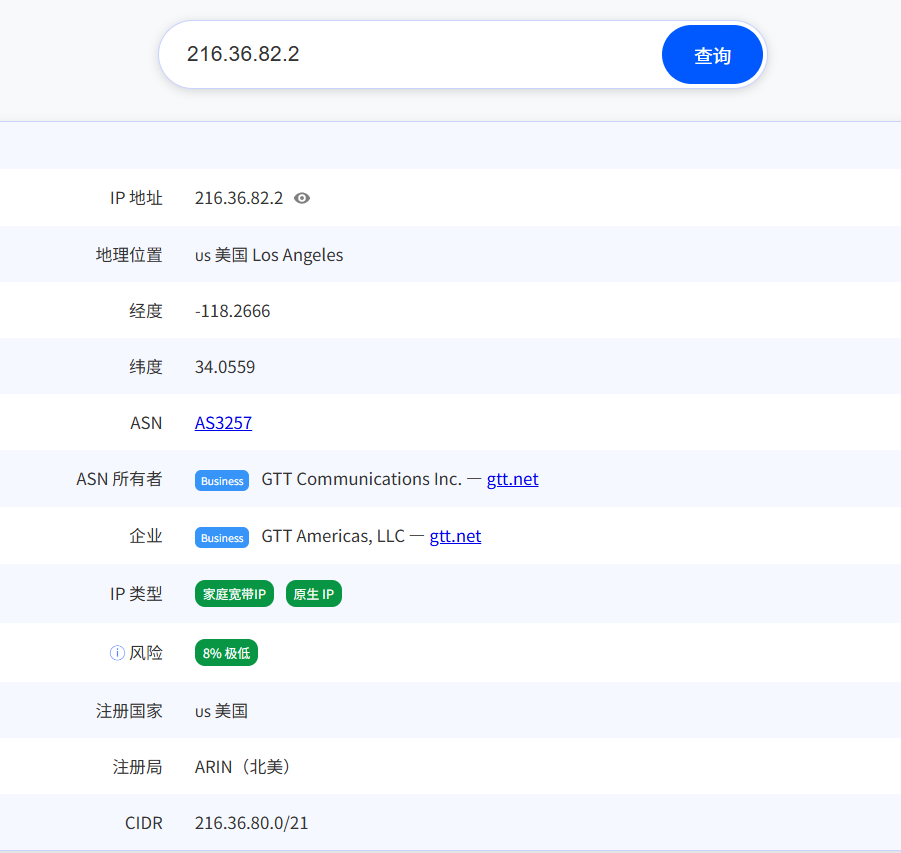Click the 原生 IP tag
901x853 pixels.
pyautogui.click(x=314, y=595)
